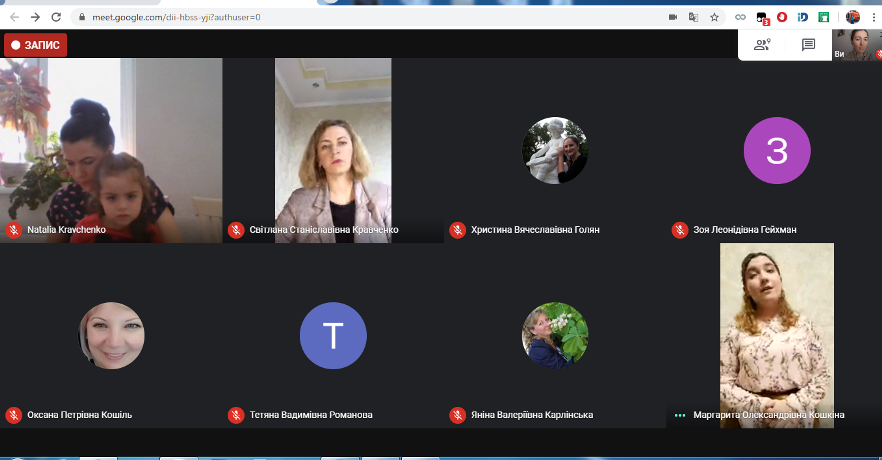
Task: Click muted mic icon for Світлана Станіславівна Кравченко
Action: click(236, 230)
